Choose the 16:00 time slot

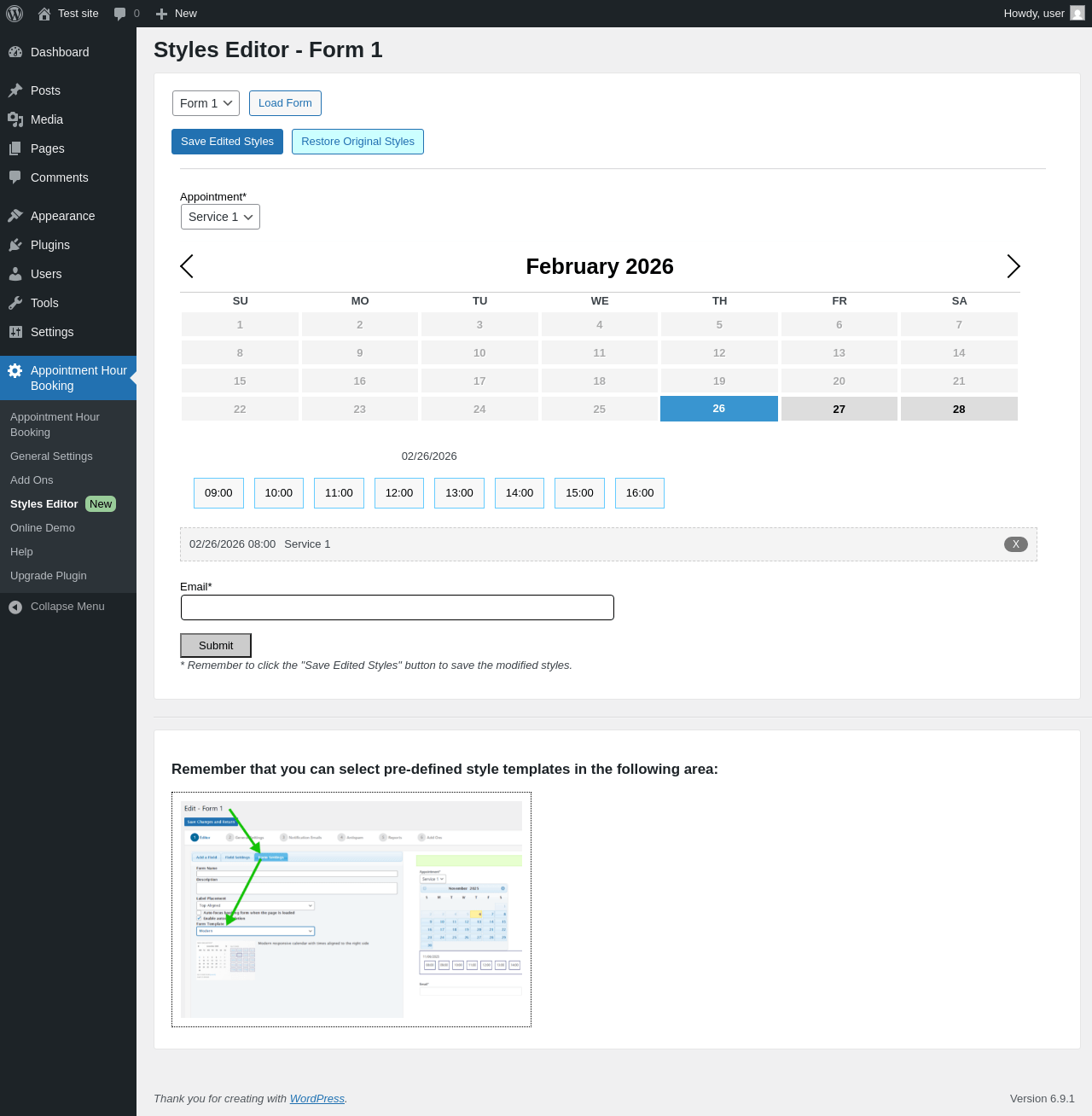coord(640,493)
